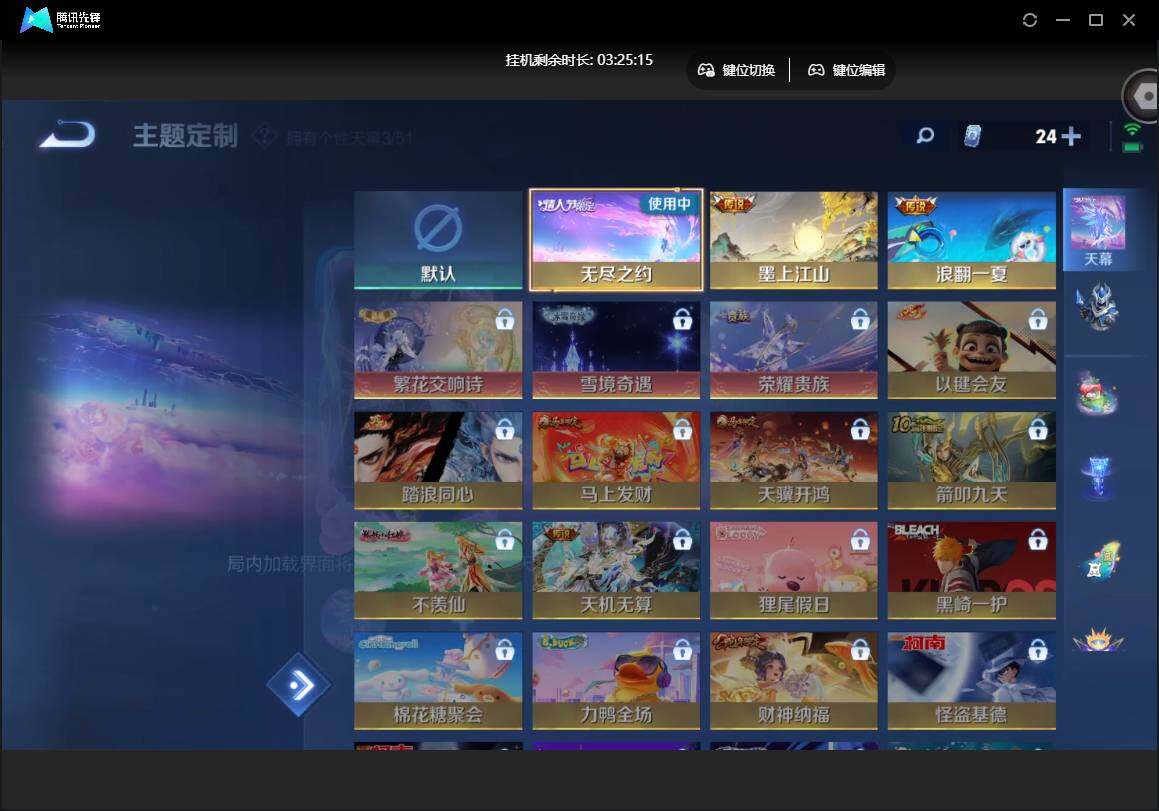Screen dimensions: 1159x811
Task: Add currency with the plus icon
Action: pos(1070,136)
